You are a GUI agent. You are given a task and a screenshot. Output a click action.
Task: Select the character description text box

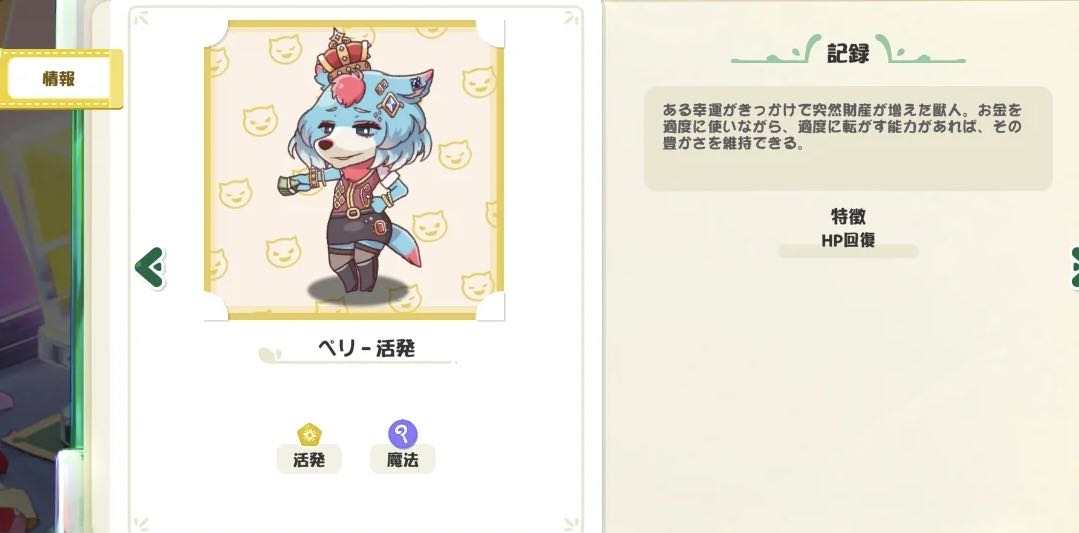tap(848, 138)
